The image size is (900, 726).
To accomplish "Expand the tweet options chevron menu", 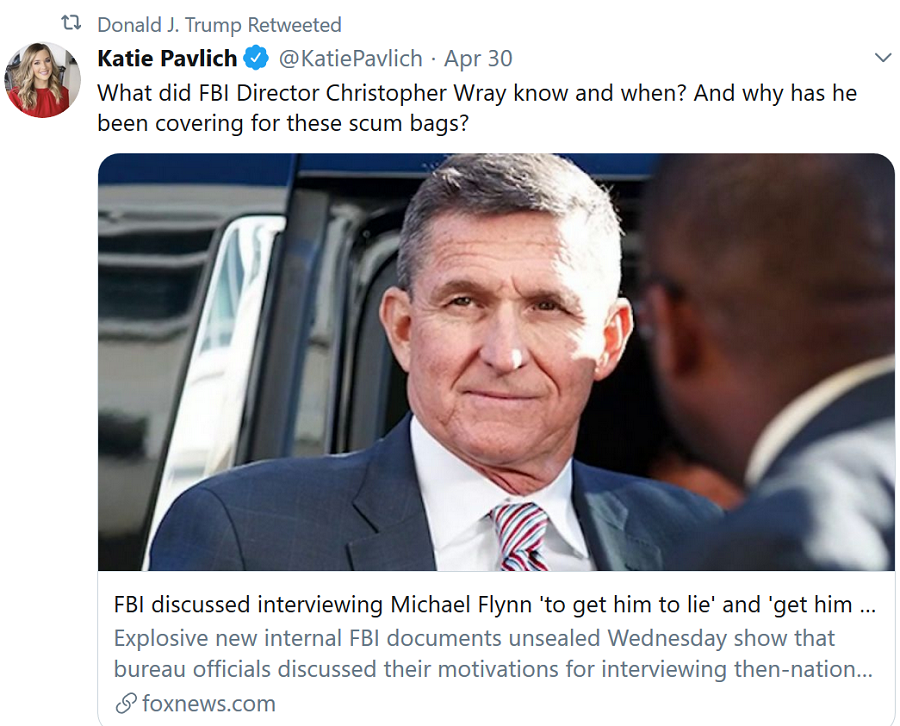I will (x=882, y=58).
